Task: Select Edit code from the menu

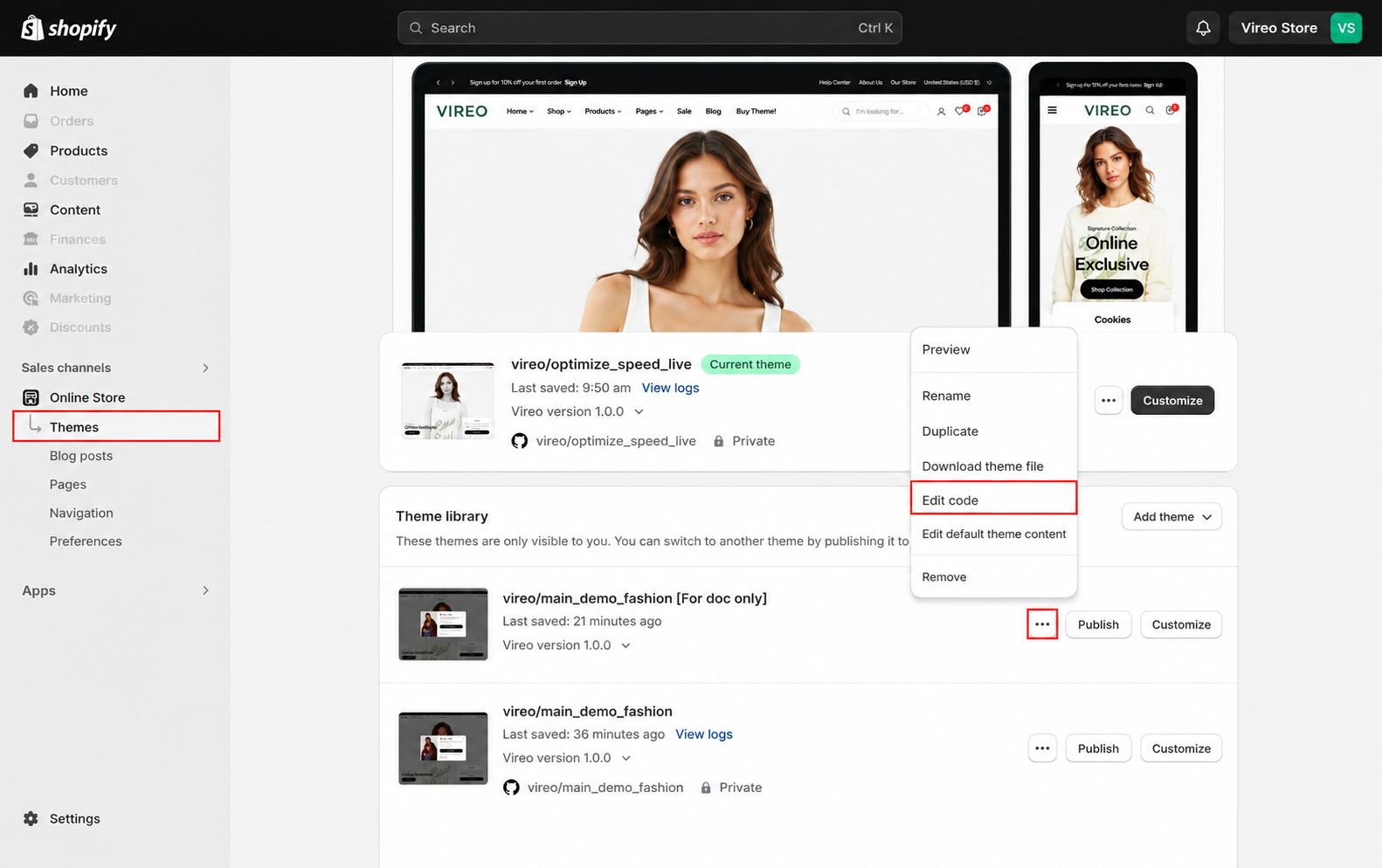Action: pyautogui.click(x=993, y=500)
